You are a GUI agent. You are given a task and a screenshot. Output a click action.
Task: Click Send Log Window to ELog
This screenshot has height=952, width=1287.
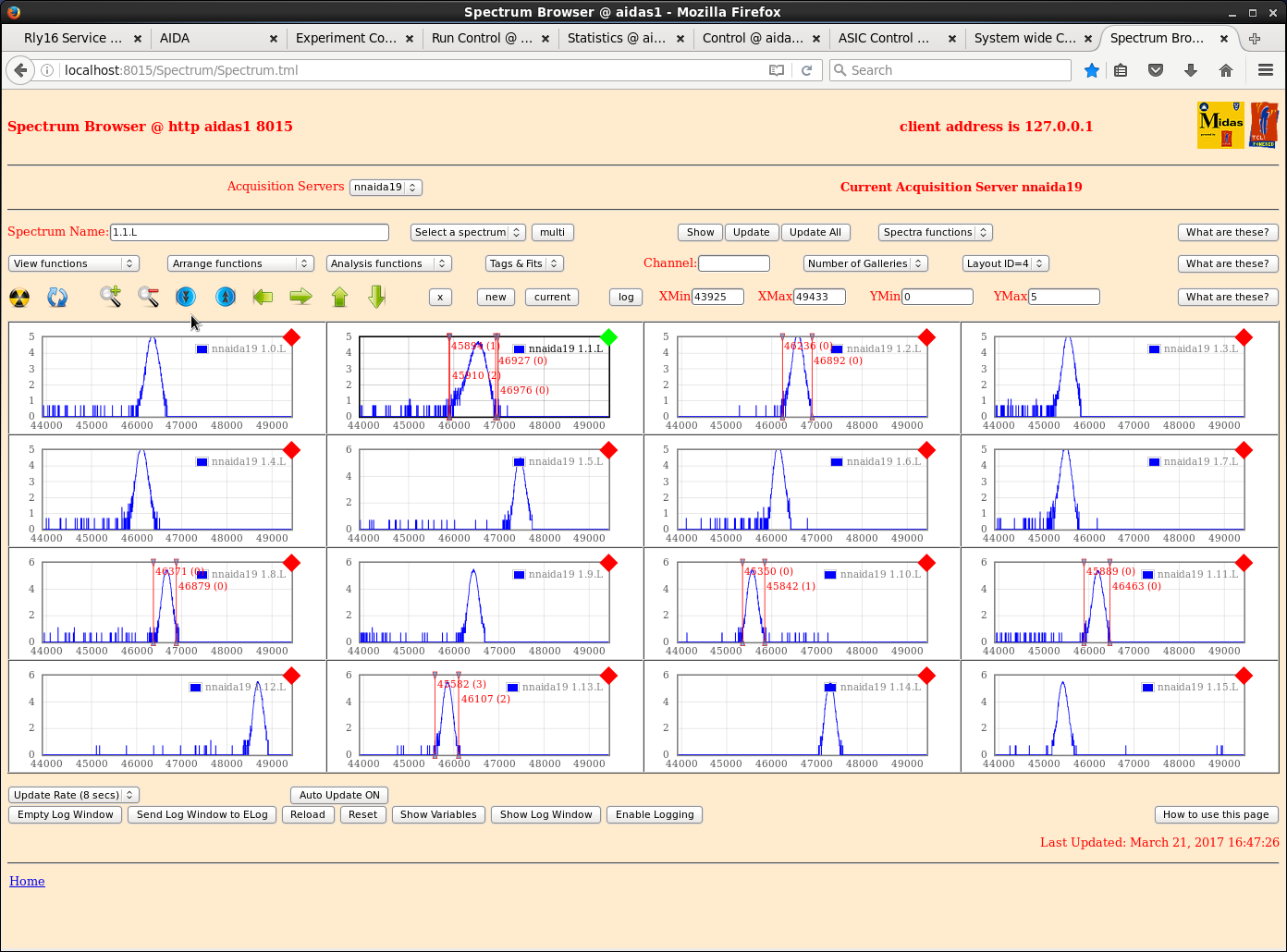tap(202, 814)
